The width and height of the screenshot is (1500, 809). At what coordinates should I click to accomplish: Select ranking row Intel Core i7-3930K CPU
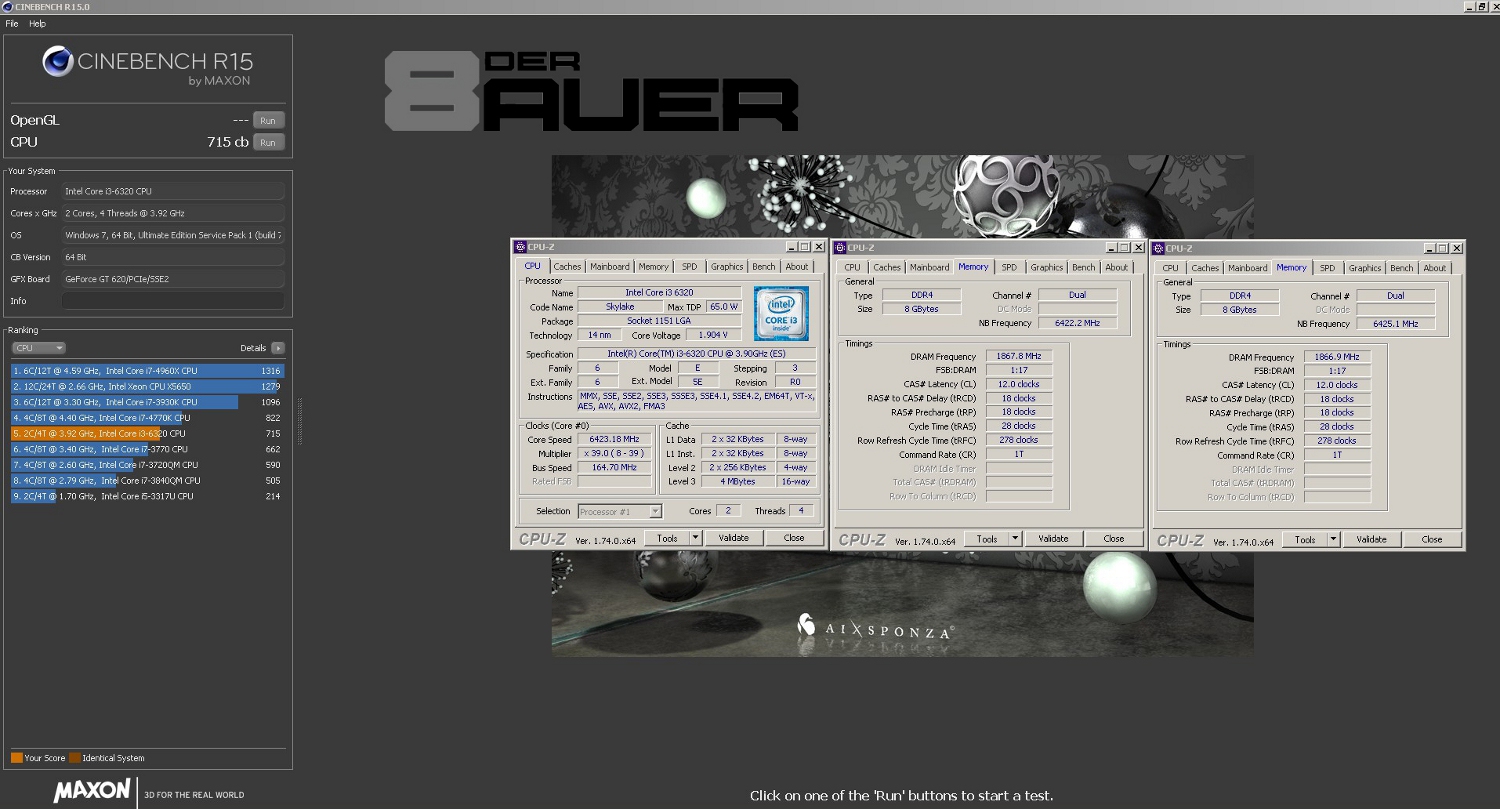(148, 402)
